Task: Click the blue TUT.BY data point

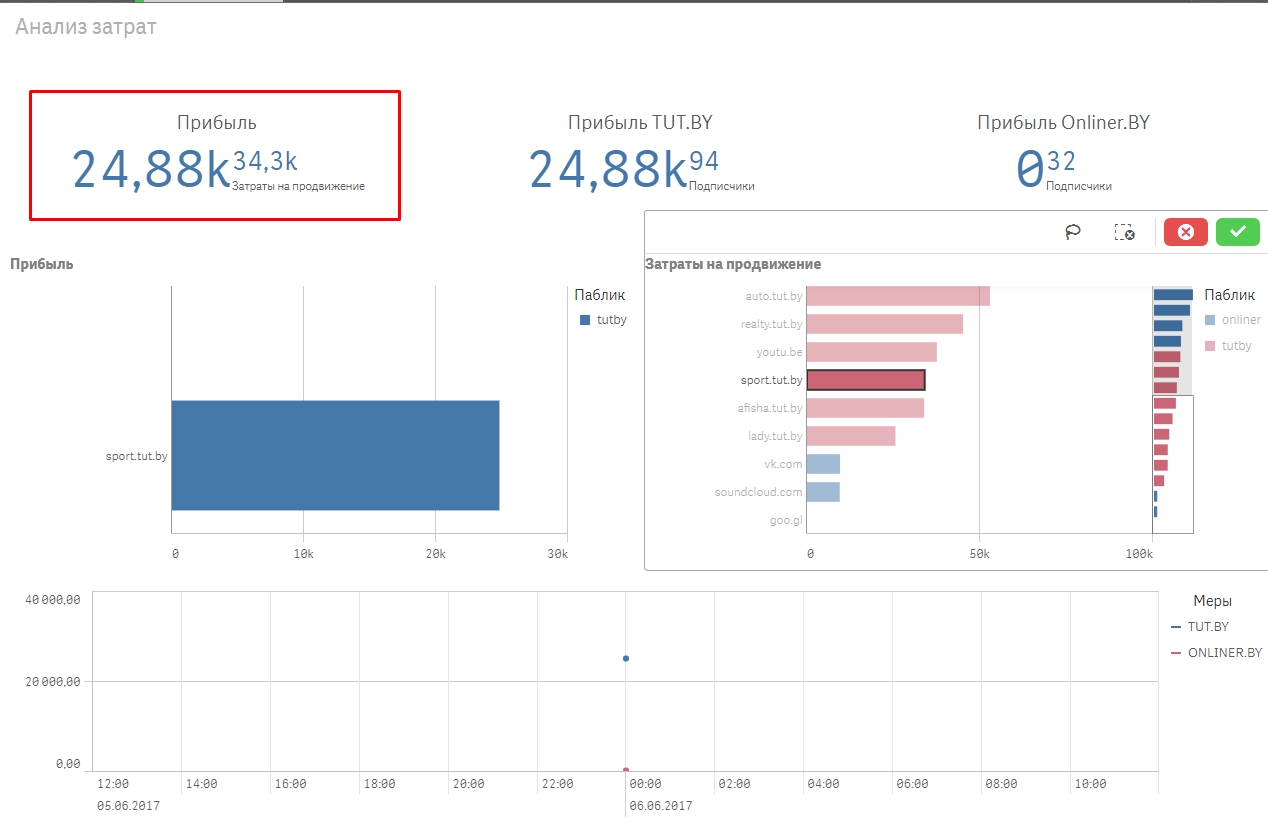Action: click(626, 658)
